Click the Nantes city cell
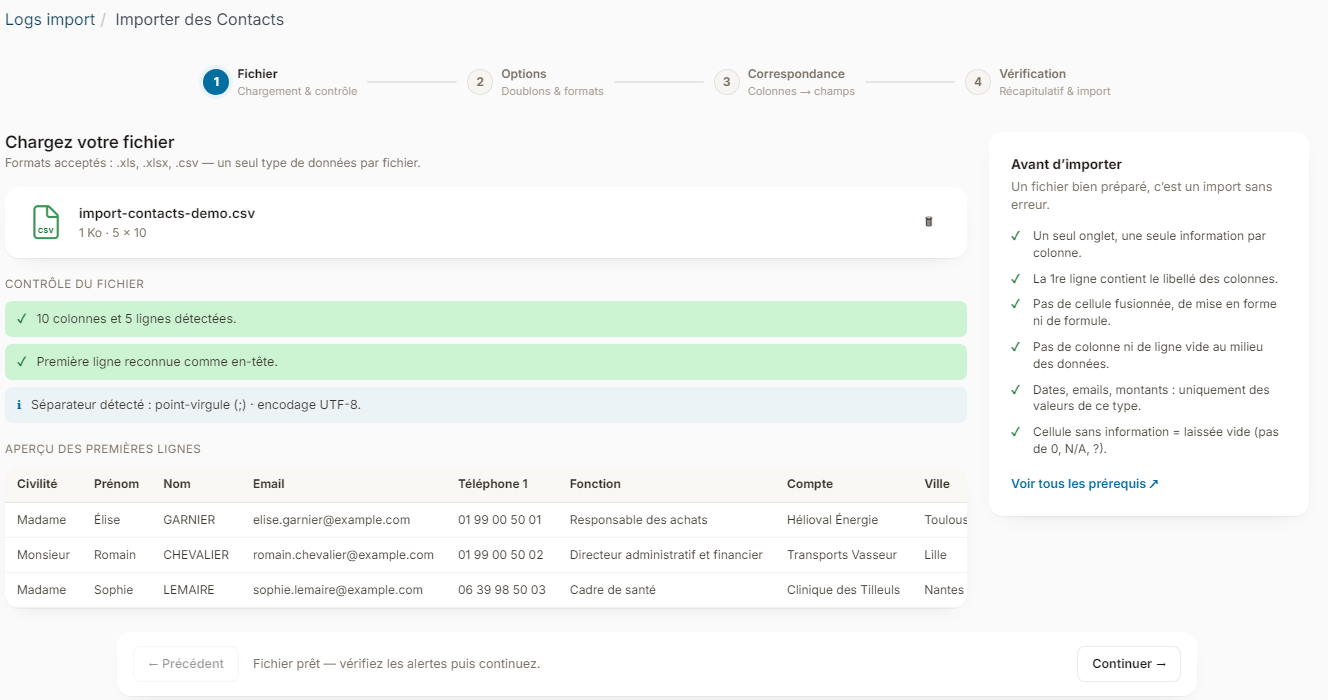Image resolution: width=1328 pixels, height=700 pixels. 944,590
